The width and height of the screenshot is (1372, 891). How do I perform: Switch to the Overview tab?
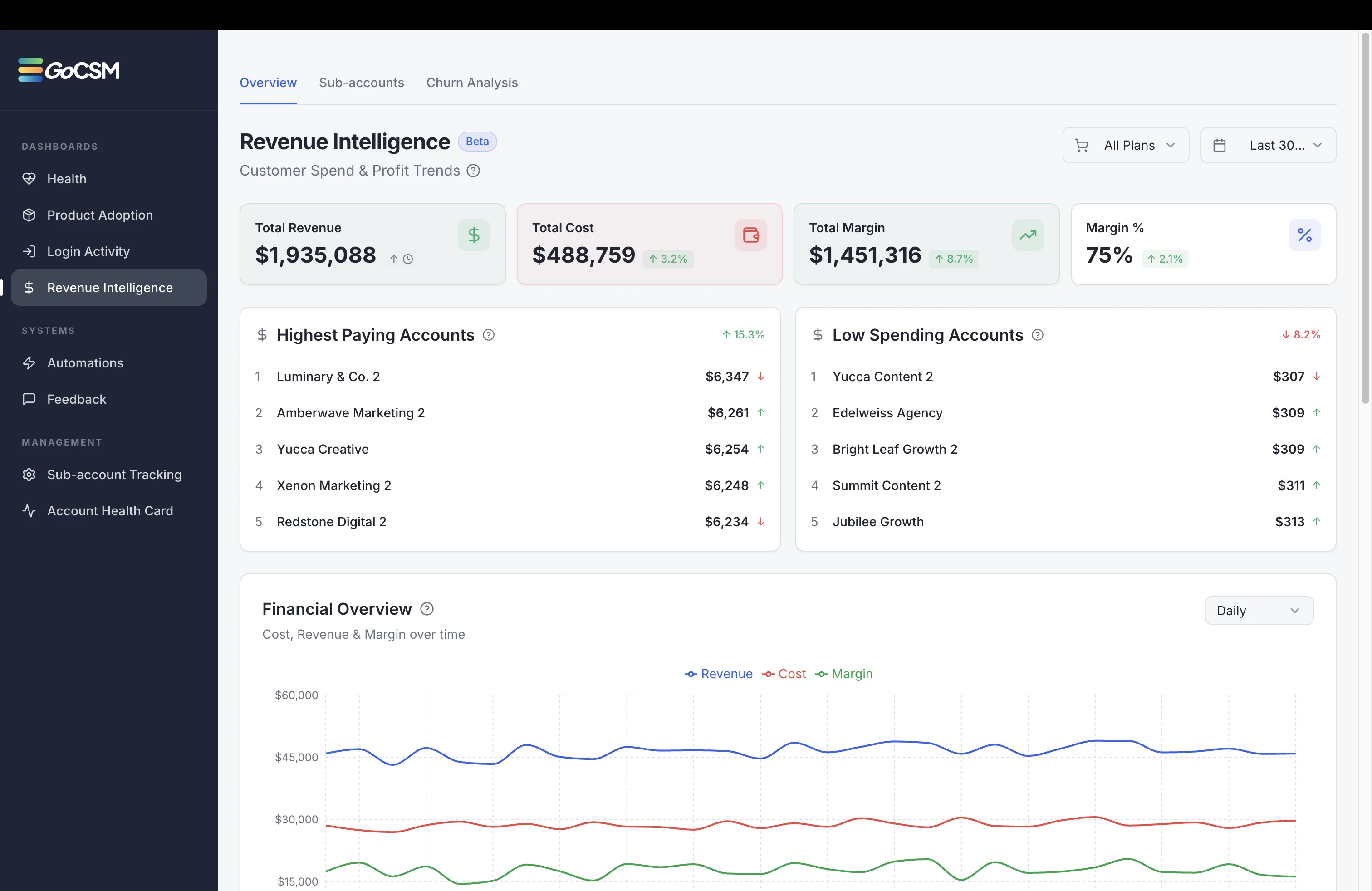click(268, 83)
